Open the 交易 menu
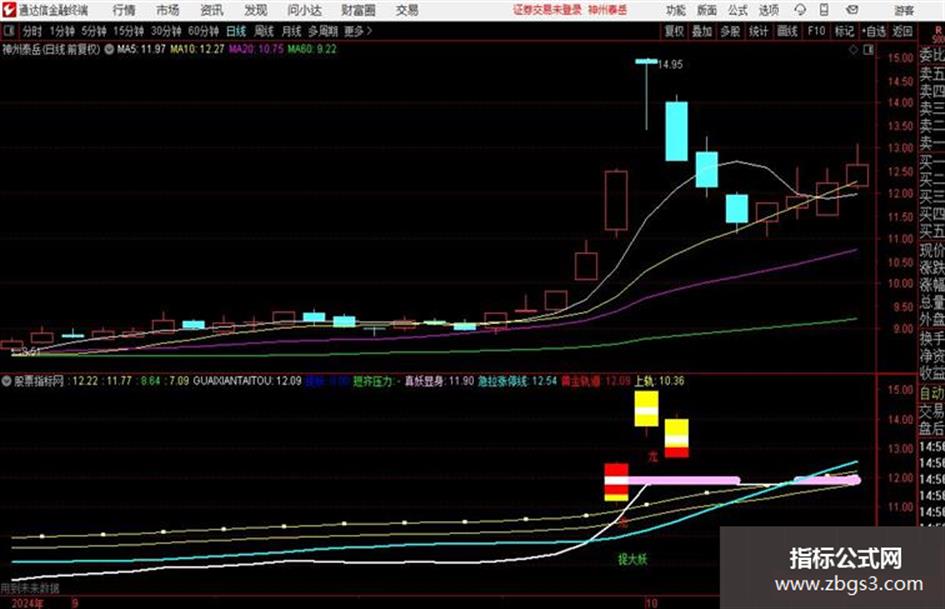The height and width of the screenshot is (609, 945). click(407, 10)
